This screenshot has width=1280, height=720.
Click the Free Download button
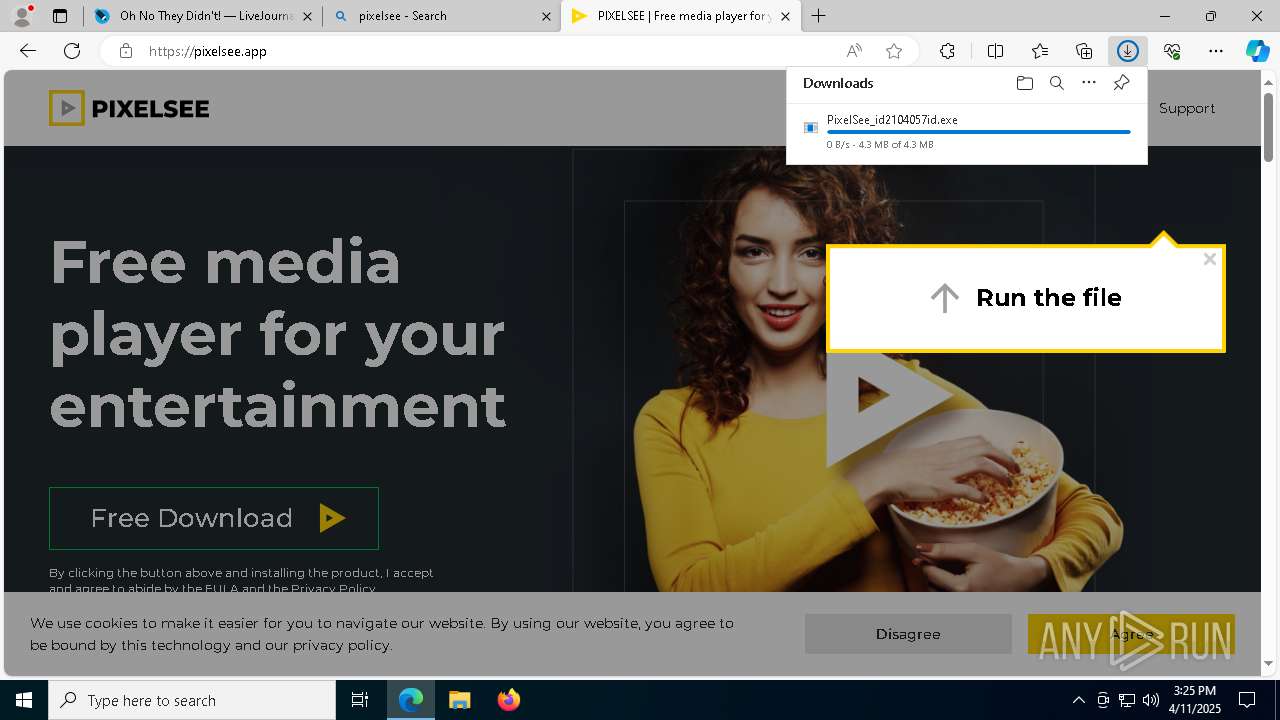click(x=214, y=518)
